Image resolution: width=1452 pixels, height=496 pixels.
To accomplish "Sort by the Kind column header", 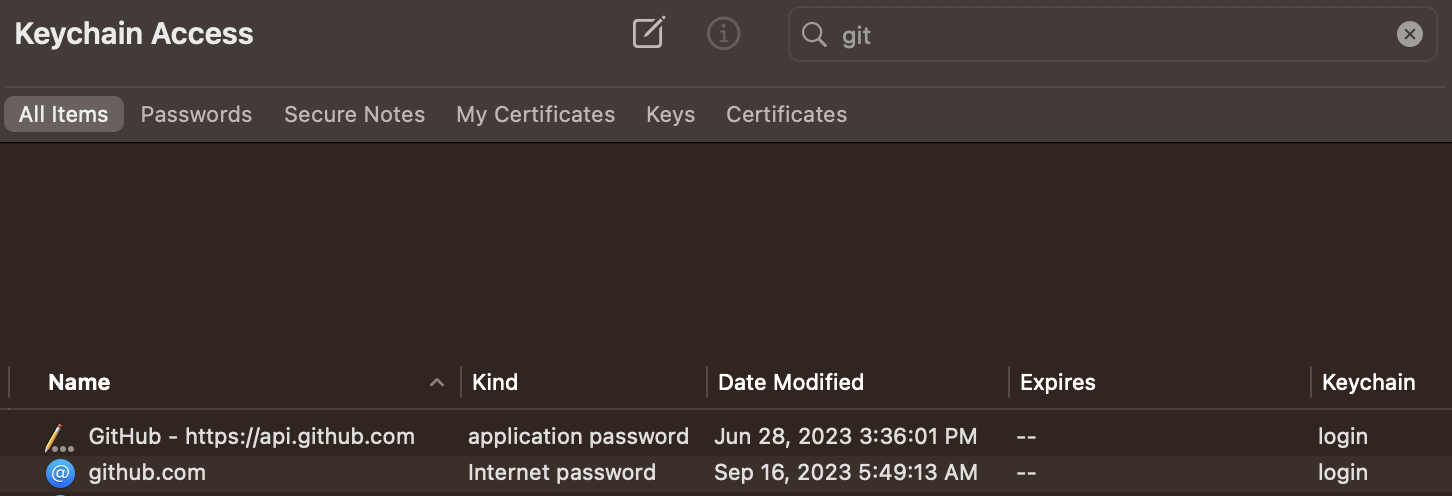I will tap(494, 382).
